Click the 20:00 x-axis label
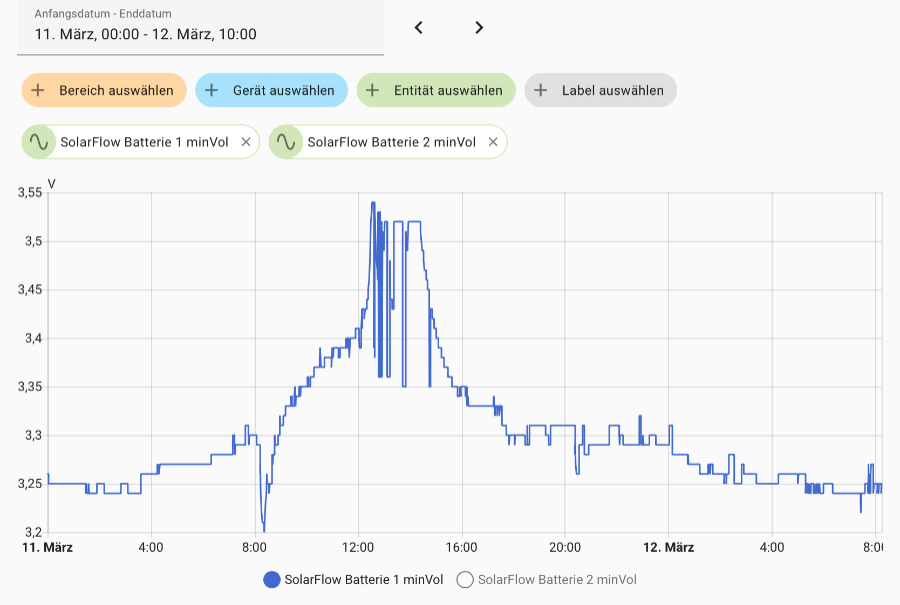Image resolution: width=900 pixels, height=605 pixels. pyautogui.click(x=565, y=548)
